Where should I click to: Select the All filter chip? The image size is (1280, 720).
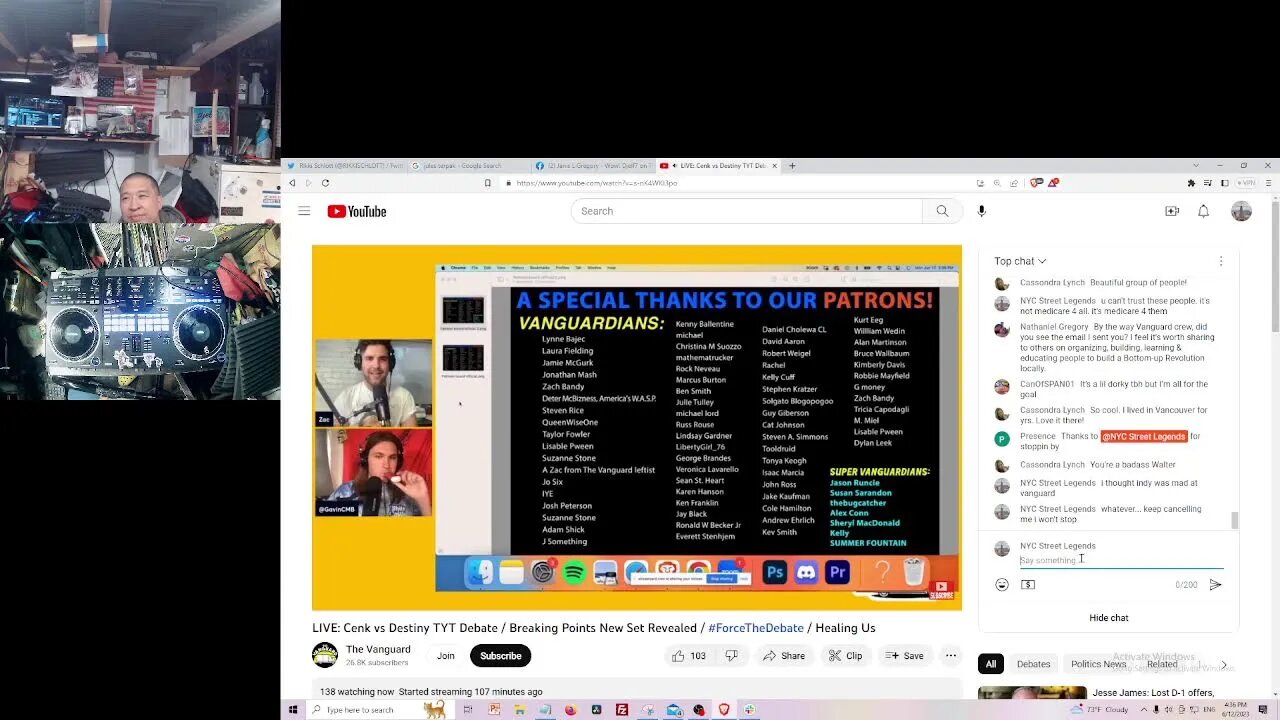(x=991, y=664)
